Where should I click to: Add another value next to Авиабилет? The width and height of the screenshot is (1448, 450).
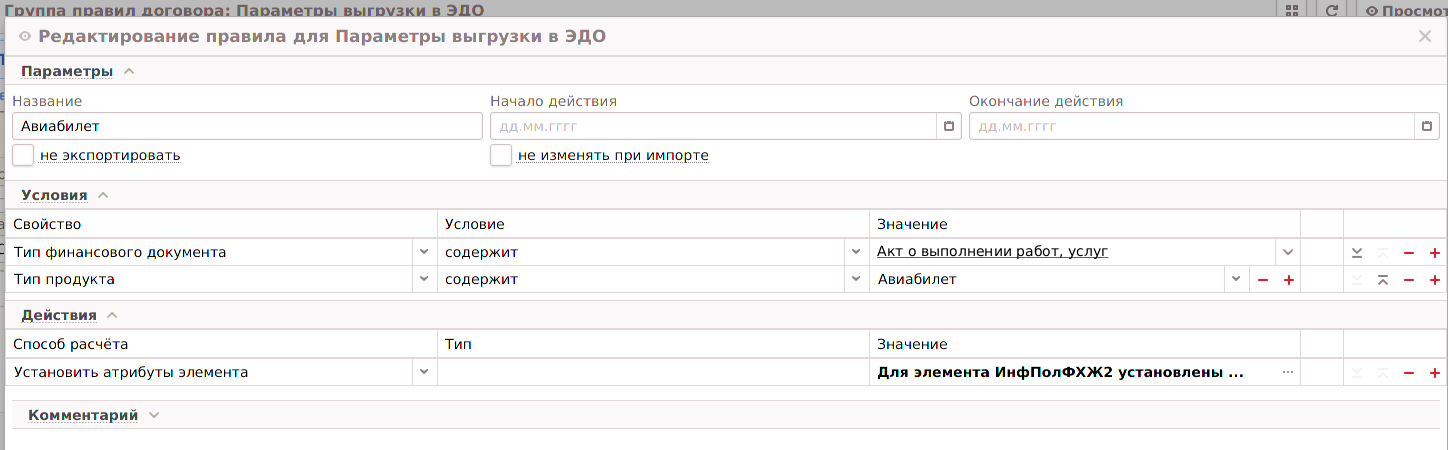(1289, 280)
